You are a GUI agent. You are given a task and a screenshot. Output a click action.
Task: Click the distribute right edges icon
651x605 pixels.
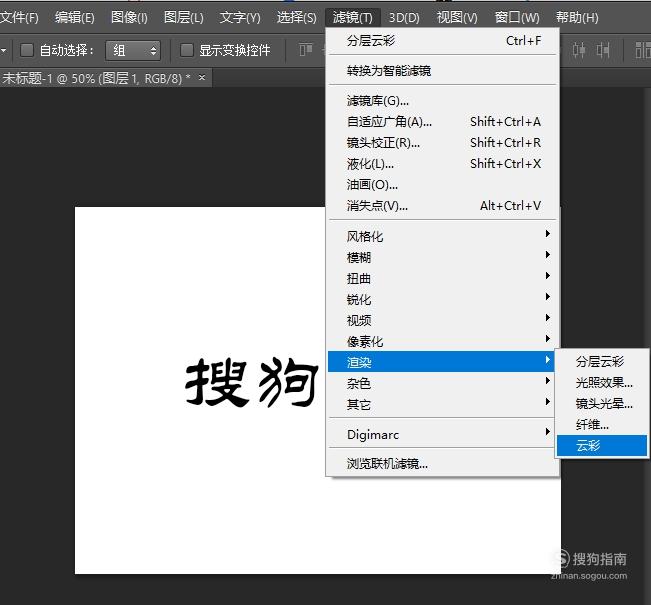[603, 50]
